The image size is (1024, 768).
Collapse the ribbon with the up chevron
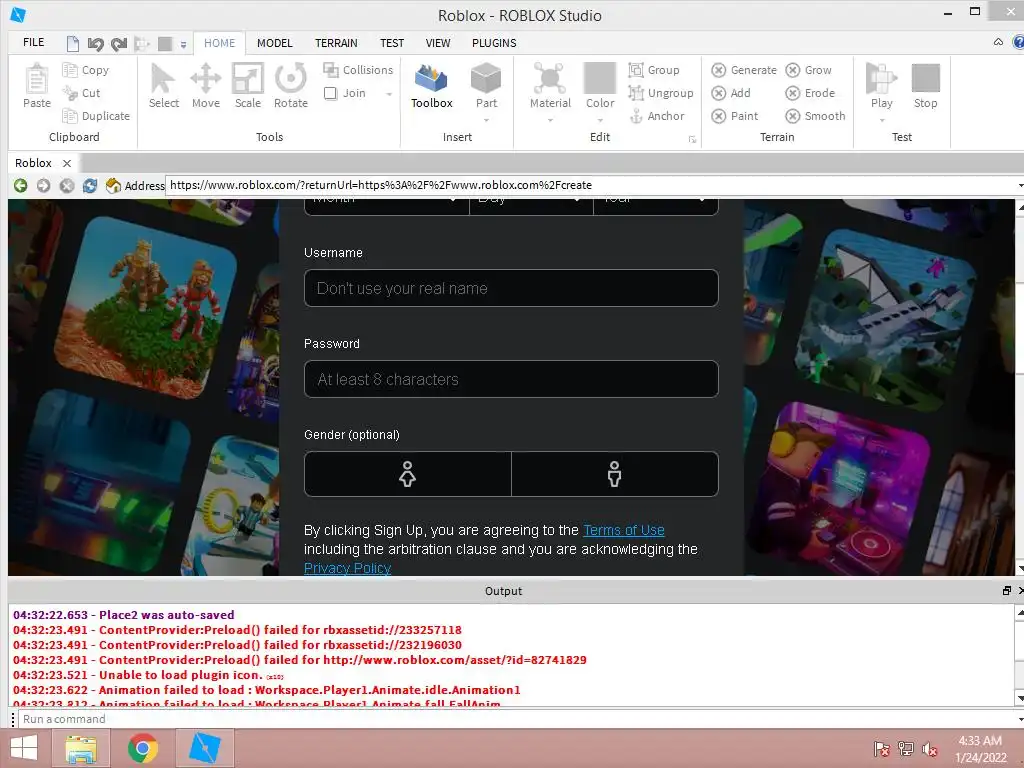(x=998, y=42)
